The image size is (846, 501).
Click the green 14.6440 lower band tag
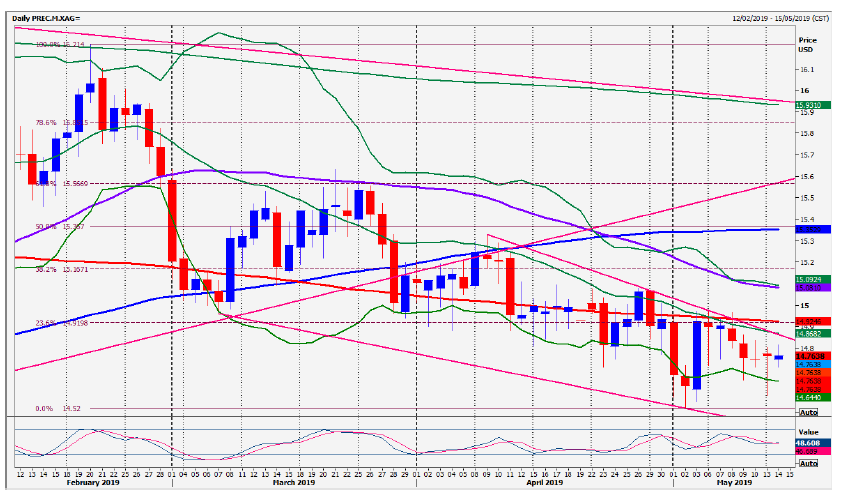click(x=813, y=397)
